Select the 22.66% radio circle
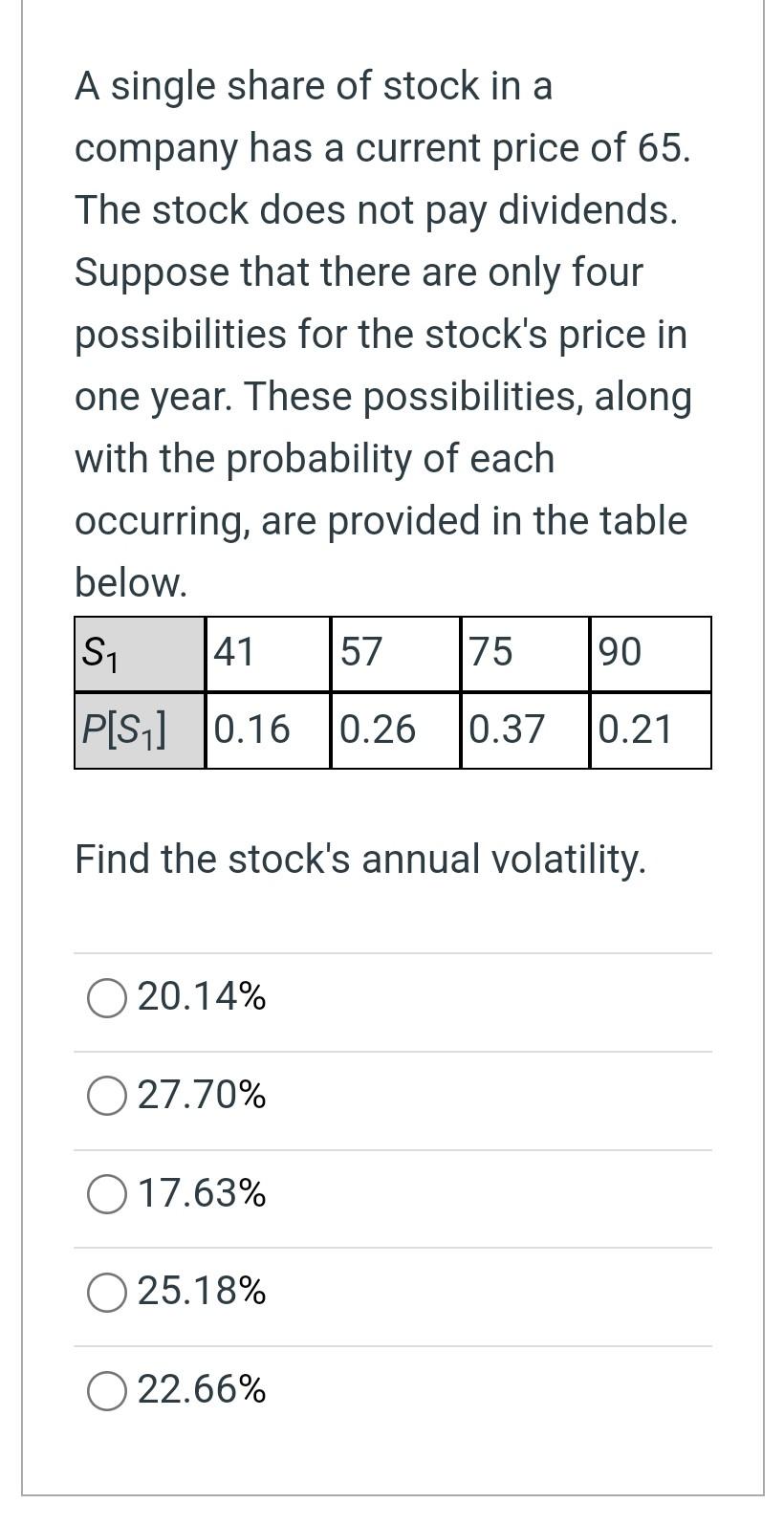The height and width of the screenshot is (1525, 784). [x=107, y=1390]
